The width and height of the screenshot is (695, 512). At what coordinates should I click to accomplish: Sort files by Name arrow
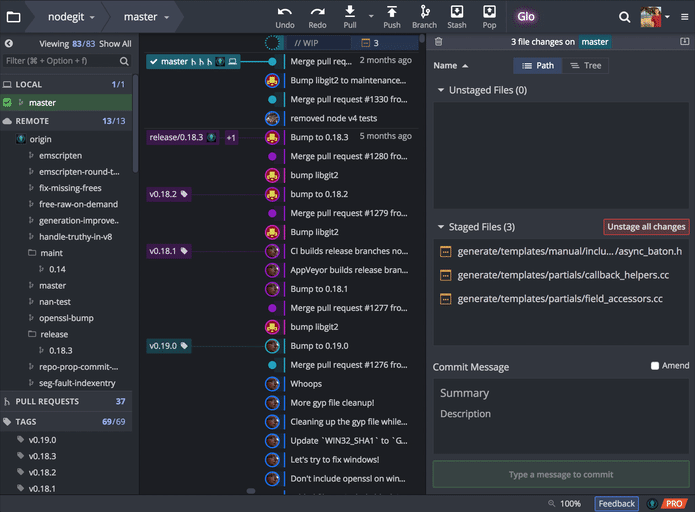coord(465,66)
